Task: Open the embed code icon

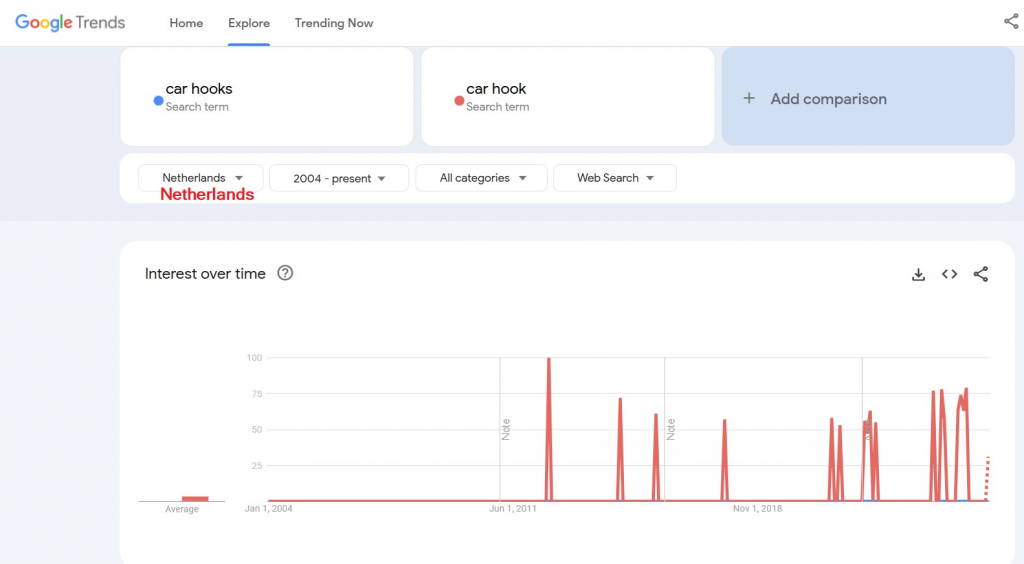Action: (x=949, y=274)
